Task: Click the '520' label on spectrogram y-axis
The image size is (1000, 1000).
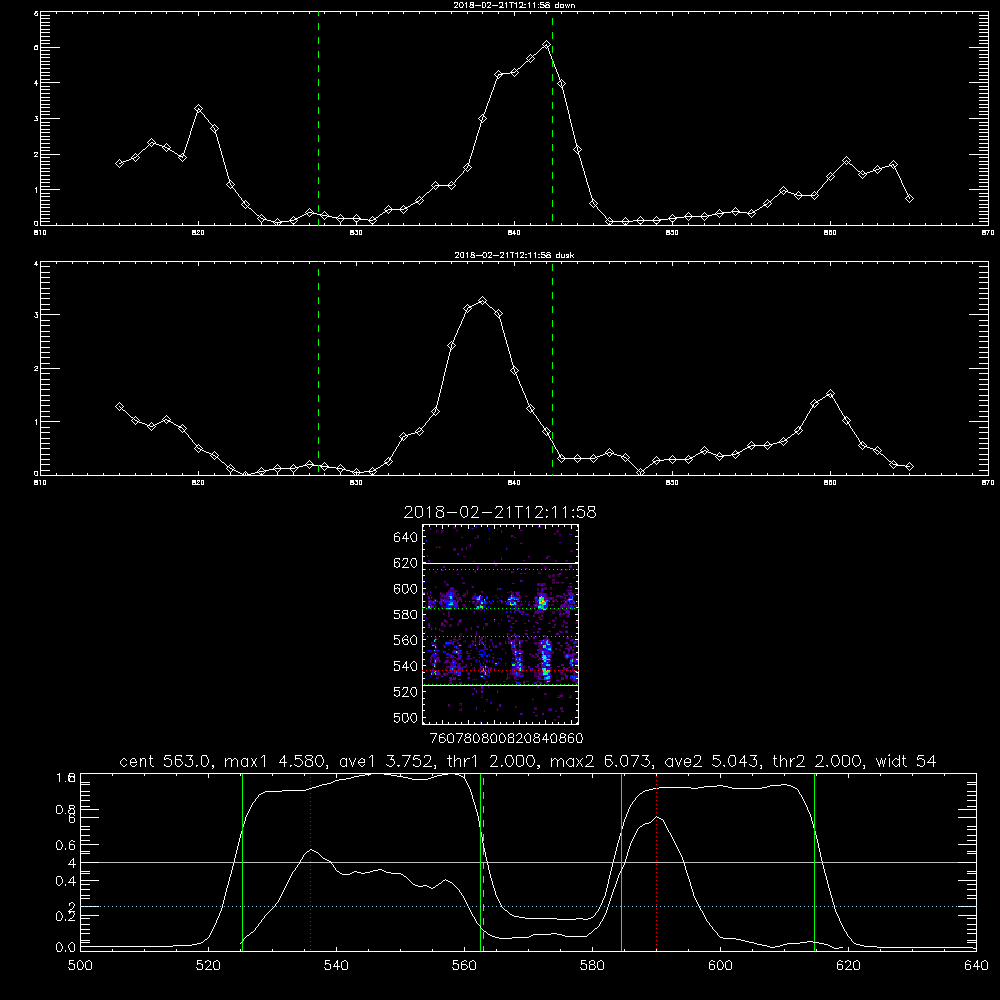Action: point(406,692)
